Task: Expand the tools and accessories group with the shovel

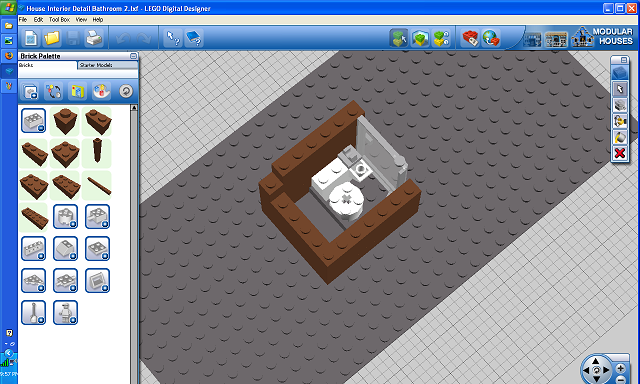Action: click(33, 313)
